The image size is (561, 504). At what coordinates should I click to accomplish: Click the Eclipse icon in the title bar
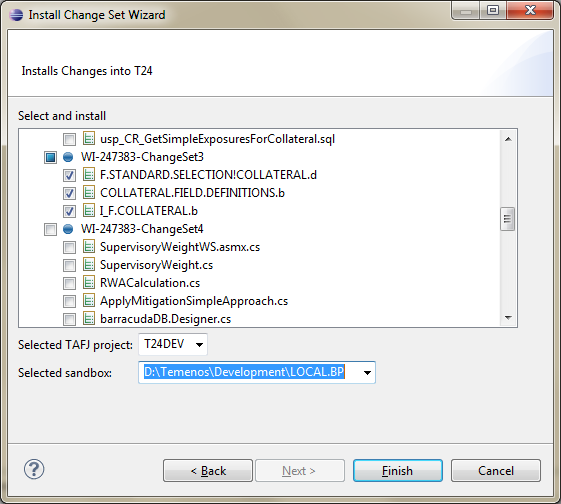point(16,15)
